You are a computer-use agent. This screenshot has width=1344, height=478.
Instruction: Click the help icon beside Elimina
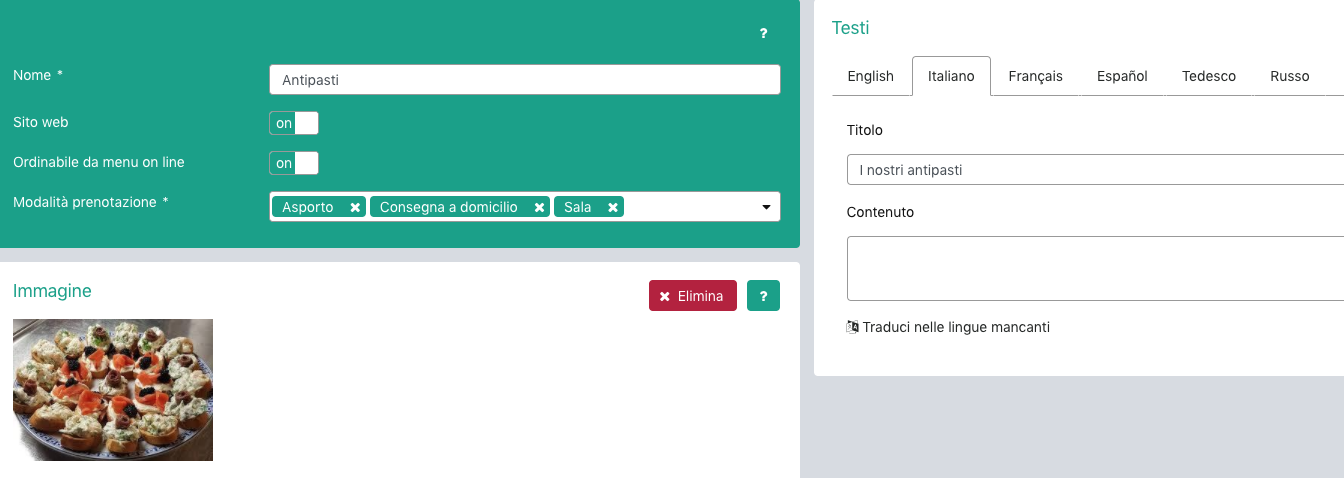(x=763, y=296)
